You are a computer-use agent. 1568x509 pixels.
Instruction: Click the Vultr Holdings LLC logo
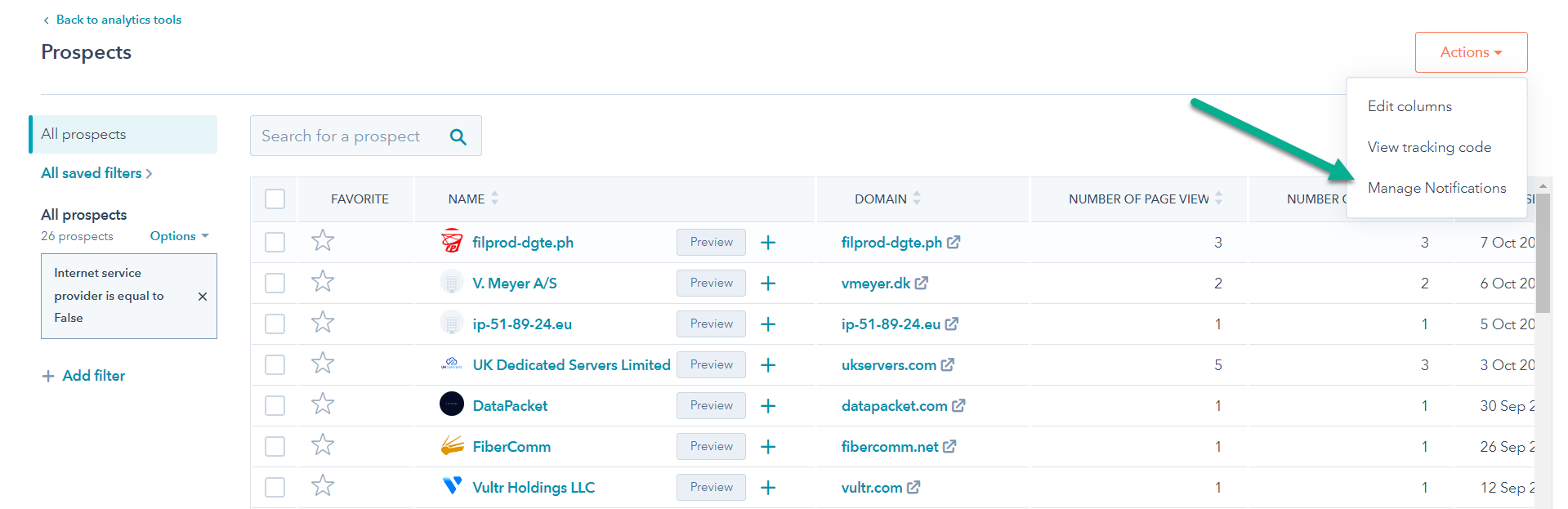coord(452,485)
